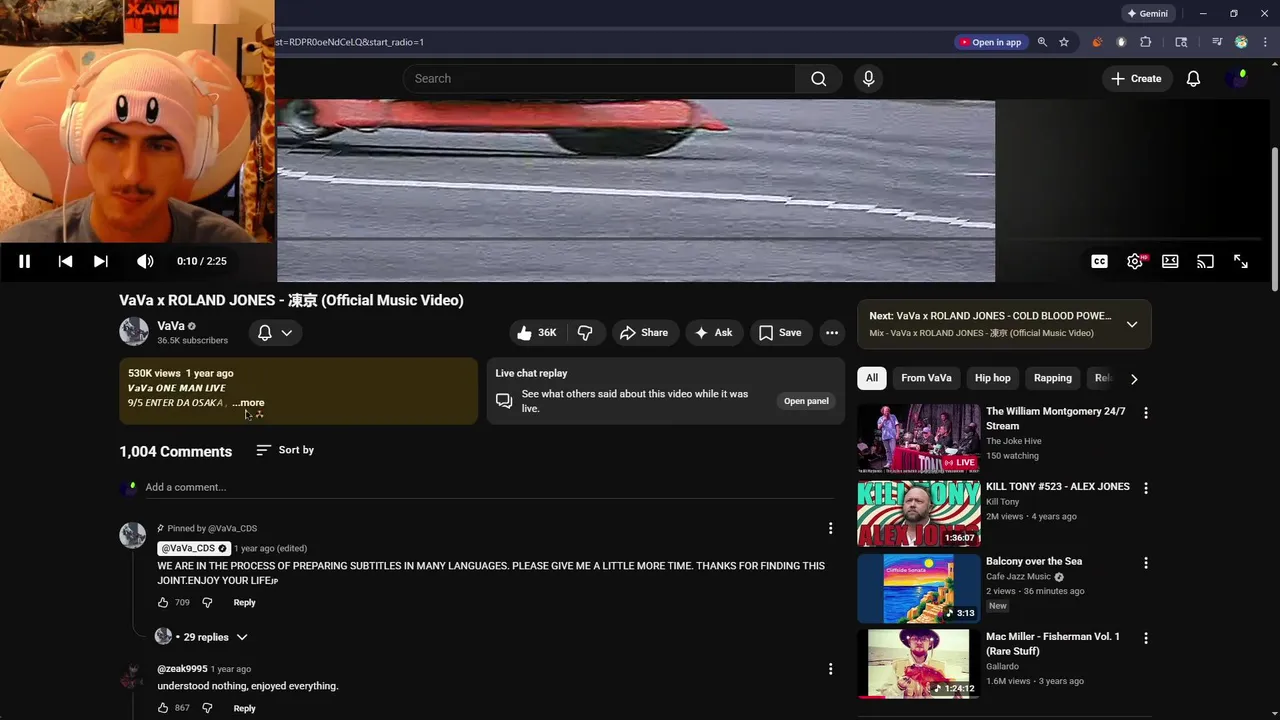Viewport: 1280px width, 720px height.
Task: Pause the video with the pause button
Action: tap(24, 261)
